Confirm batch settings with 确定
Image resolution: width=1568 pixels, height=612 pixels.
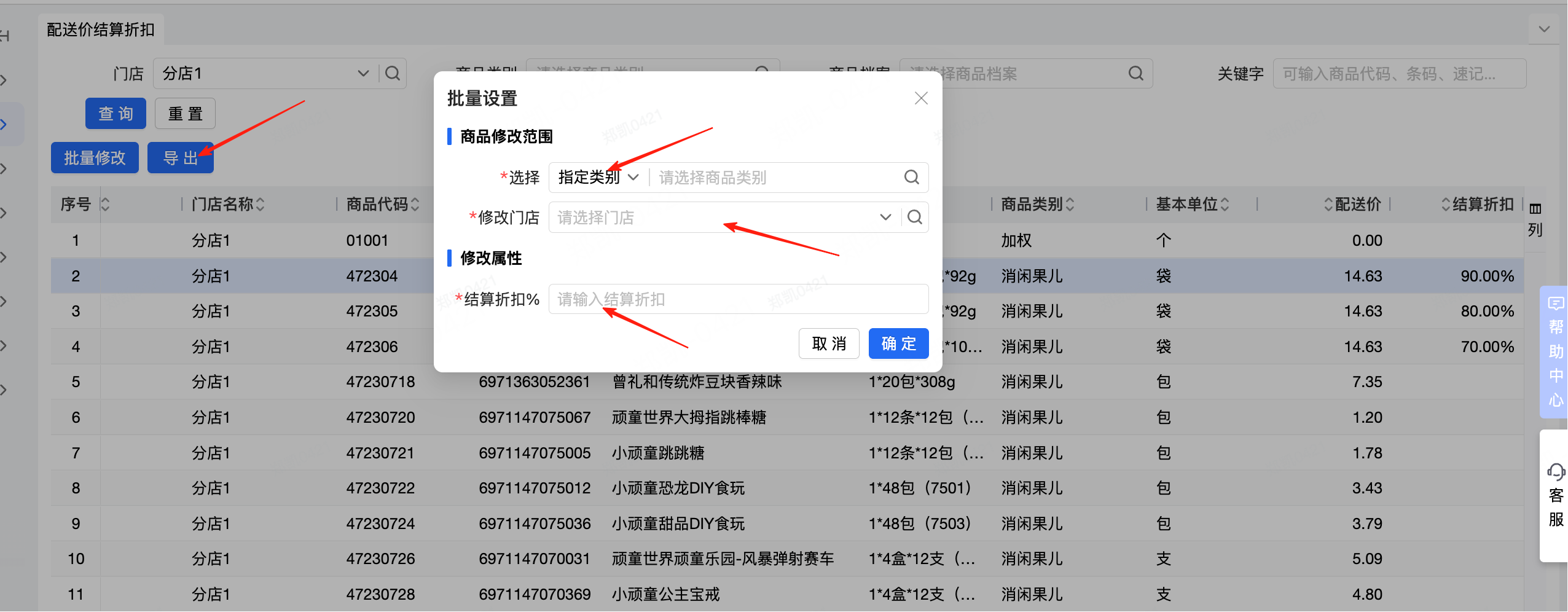[x=898, y=343]
